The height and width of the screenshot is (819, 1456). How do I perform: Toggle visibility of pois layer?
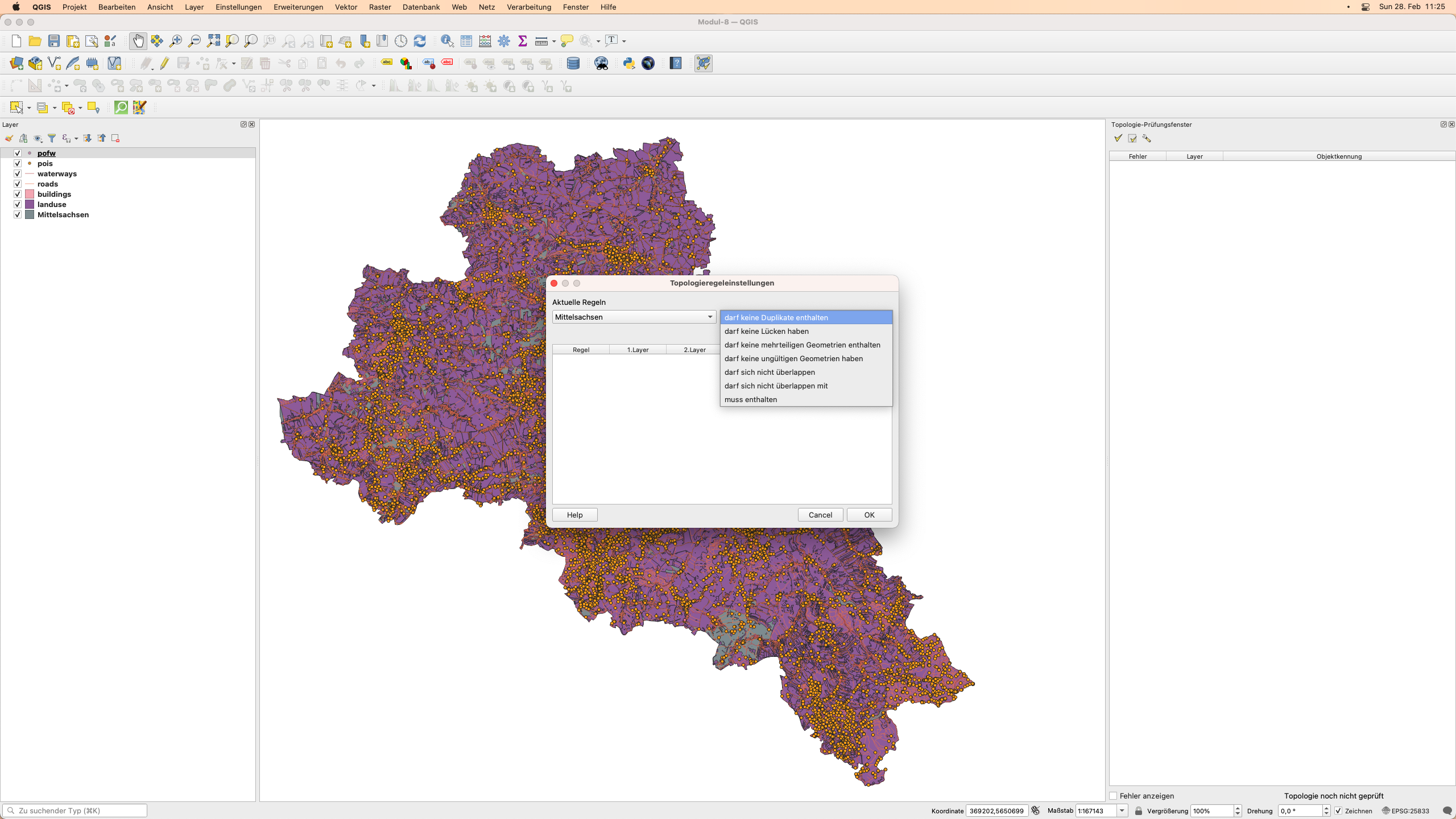18,163
